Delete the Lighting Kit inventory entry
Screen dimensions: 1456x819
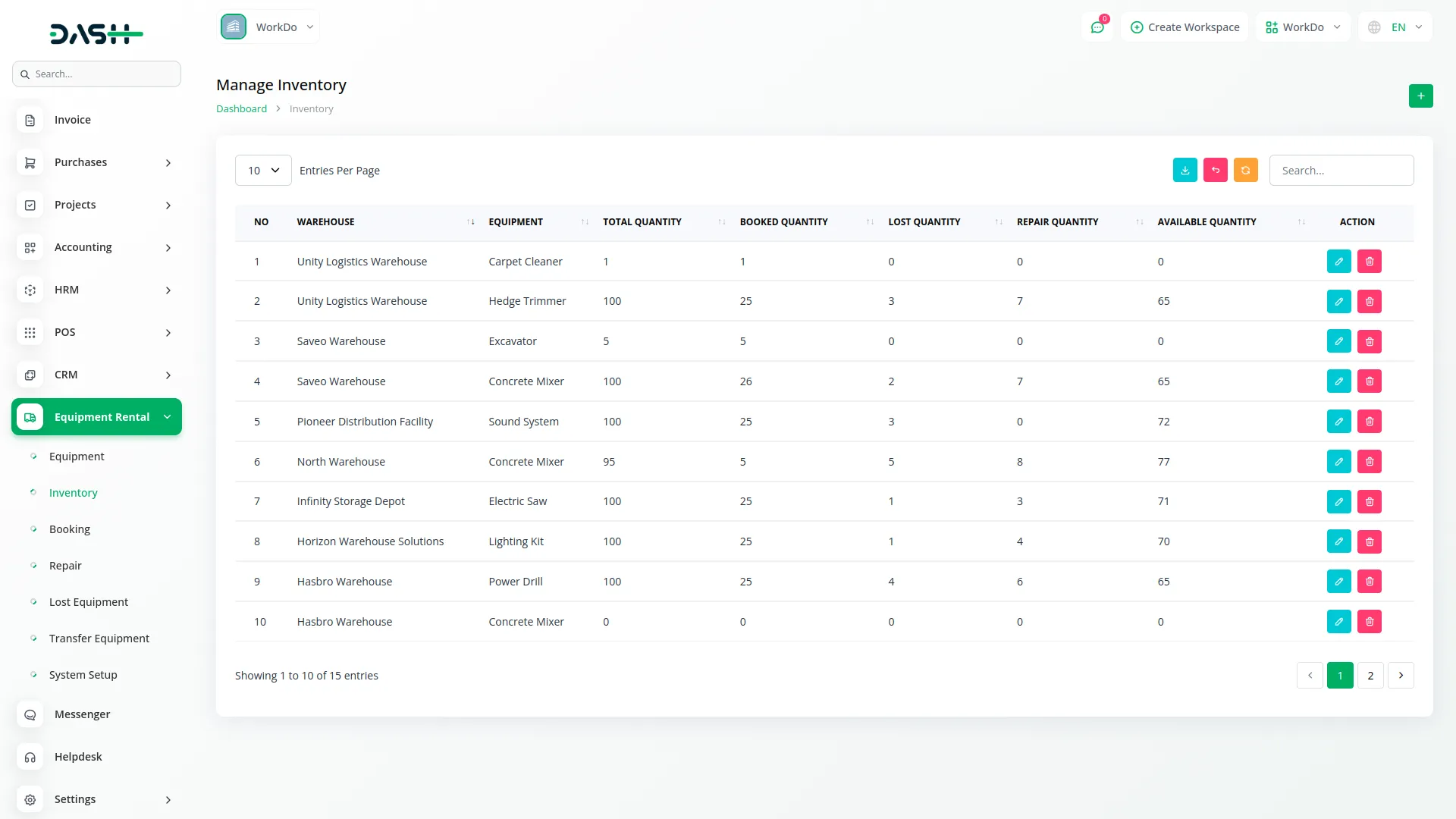1369,541
